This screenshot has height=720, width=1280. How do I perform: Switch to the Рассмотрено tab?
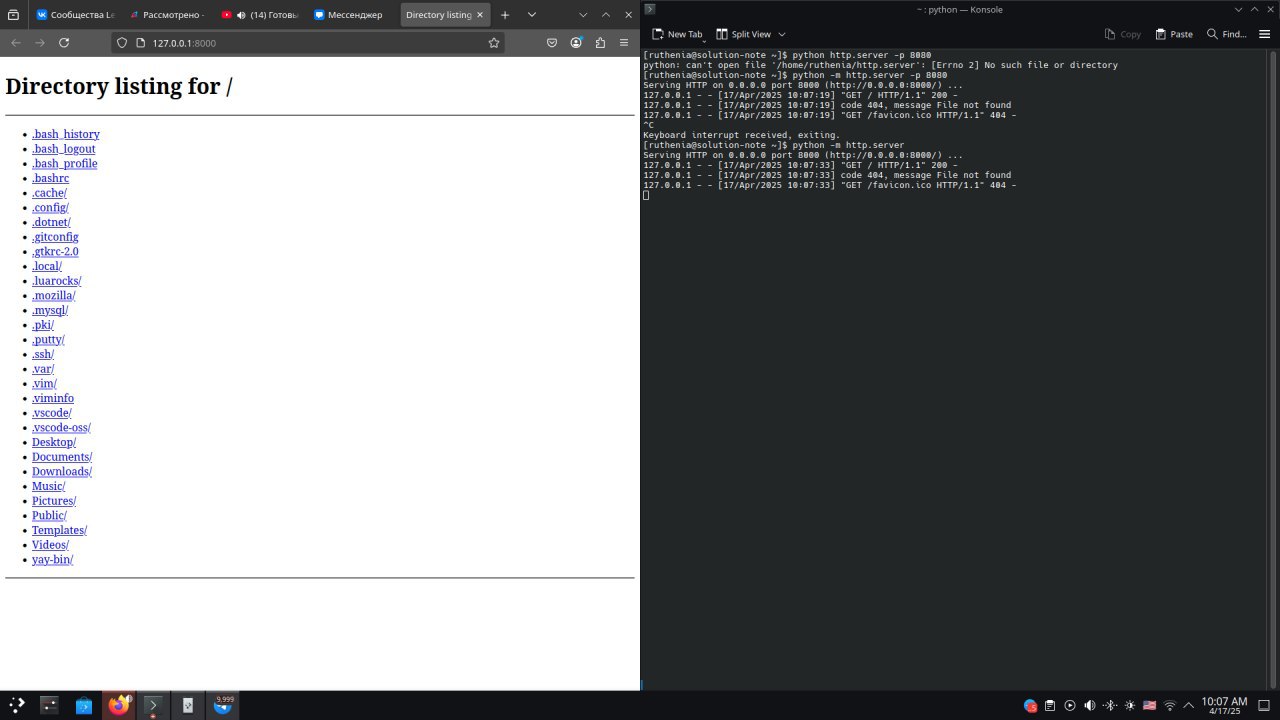168,15
